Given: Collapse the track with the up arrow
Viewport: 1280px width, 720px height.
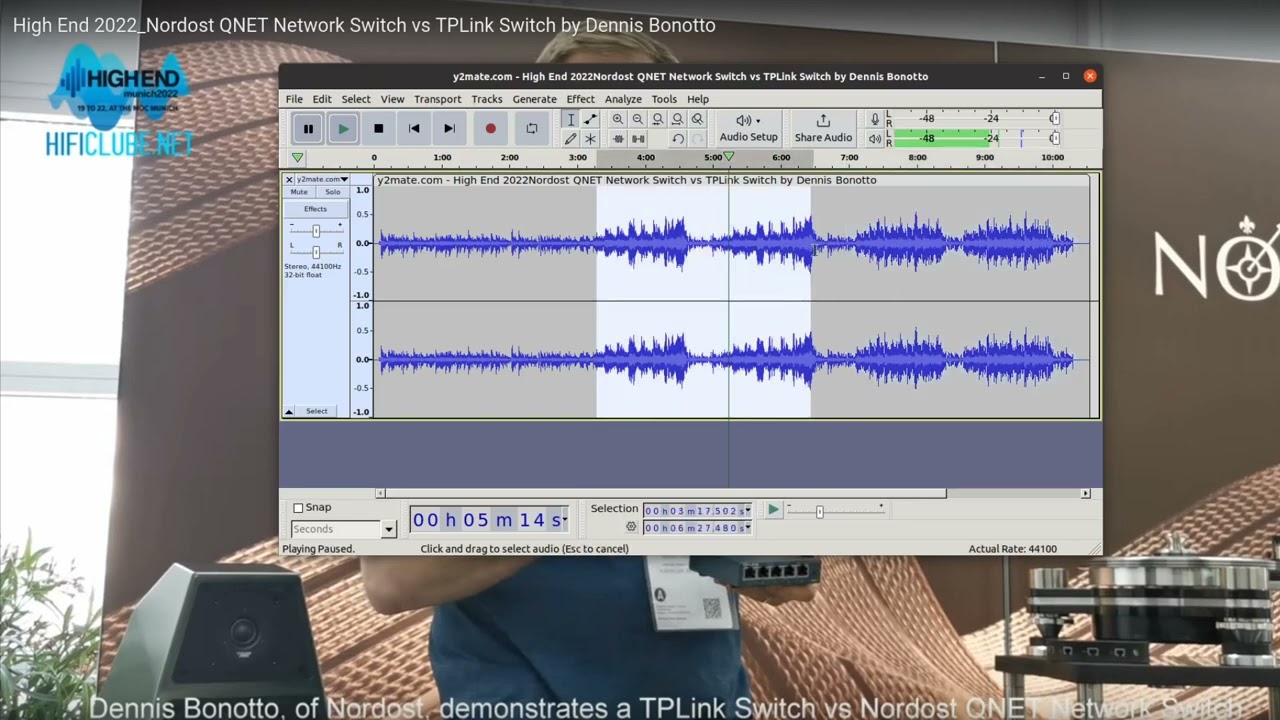Looking at the screenshot, I should click(289, 411).
